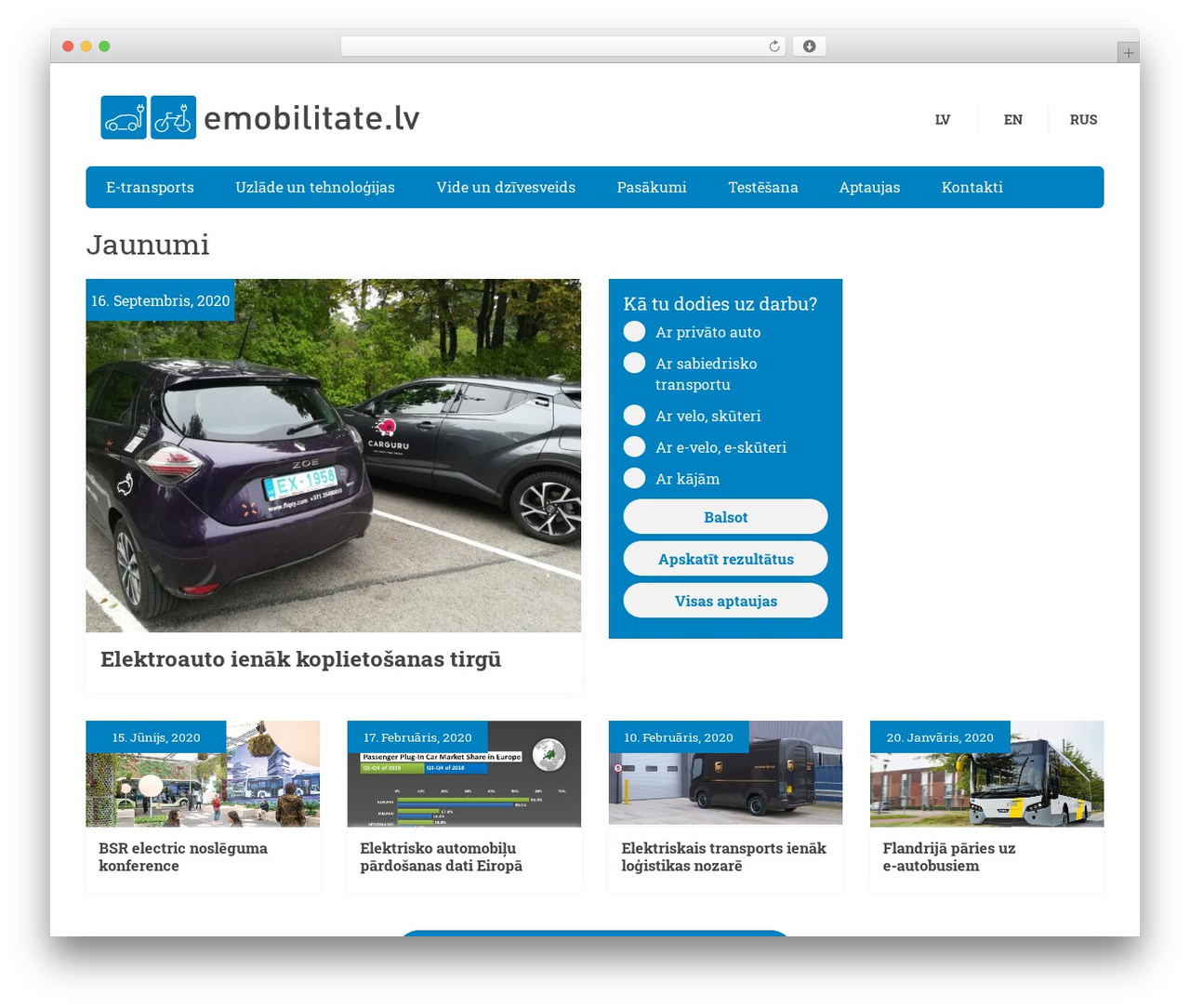Click the Visas aptaujas button
The image size is (1190, 1008).
pos(725,601)
